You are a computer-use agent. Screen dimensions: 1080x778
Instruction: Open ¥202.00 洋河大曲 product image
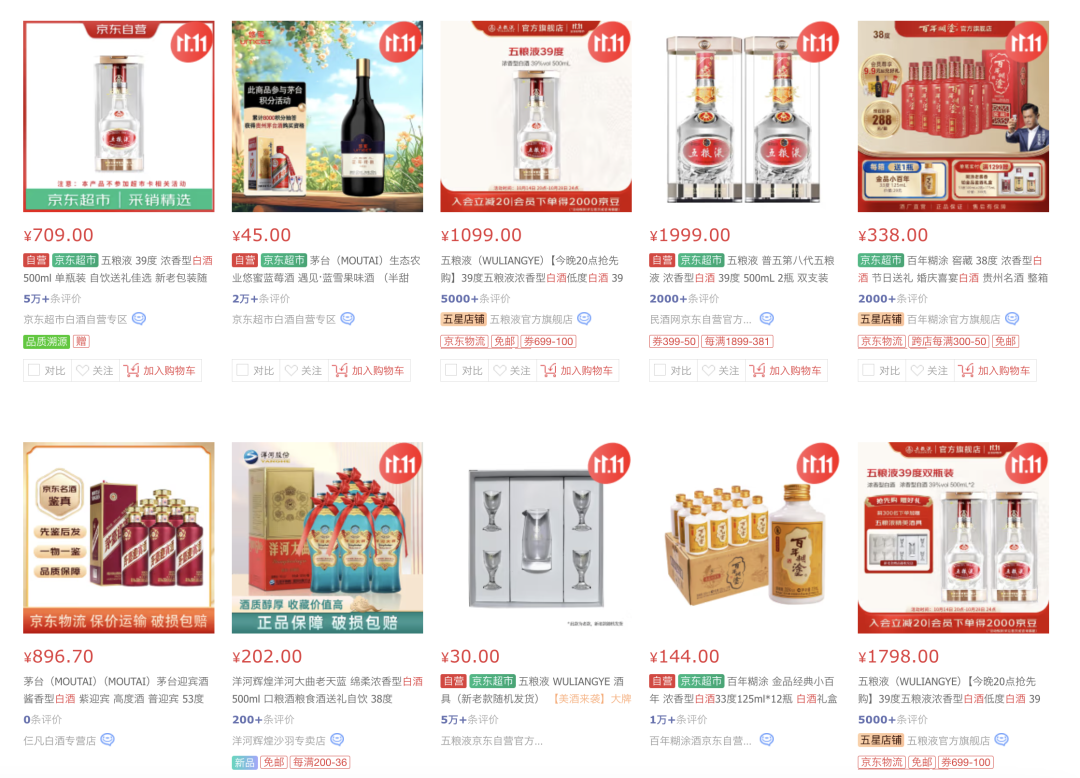pos(327,538)
